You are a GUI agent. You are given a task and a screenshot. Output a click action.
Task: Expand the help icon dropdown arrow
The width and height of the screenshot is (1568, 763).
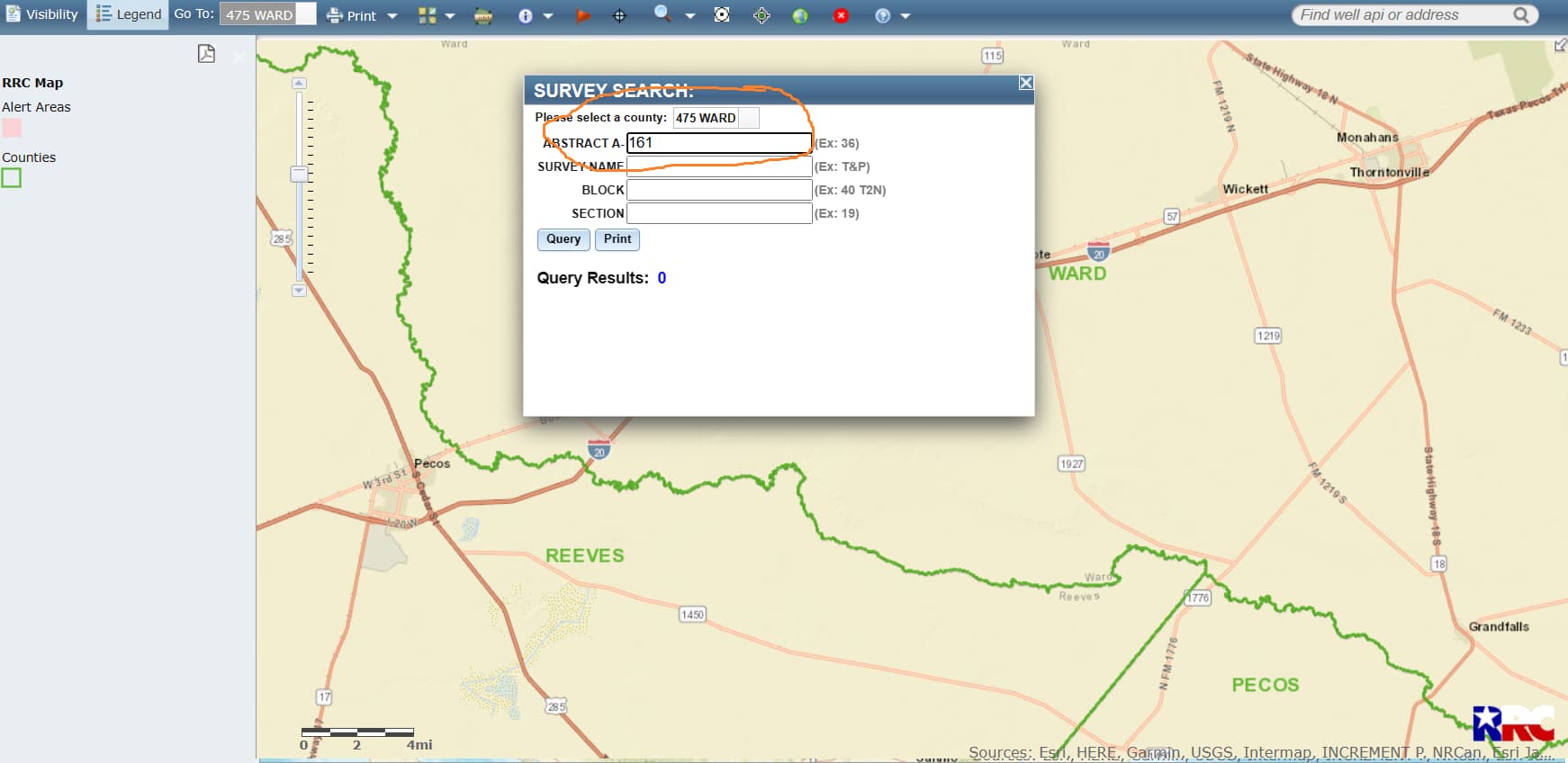906,16
